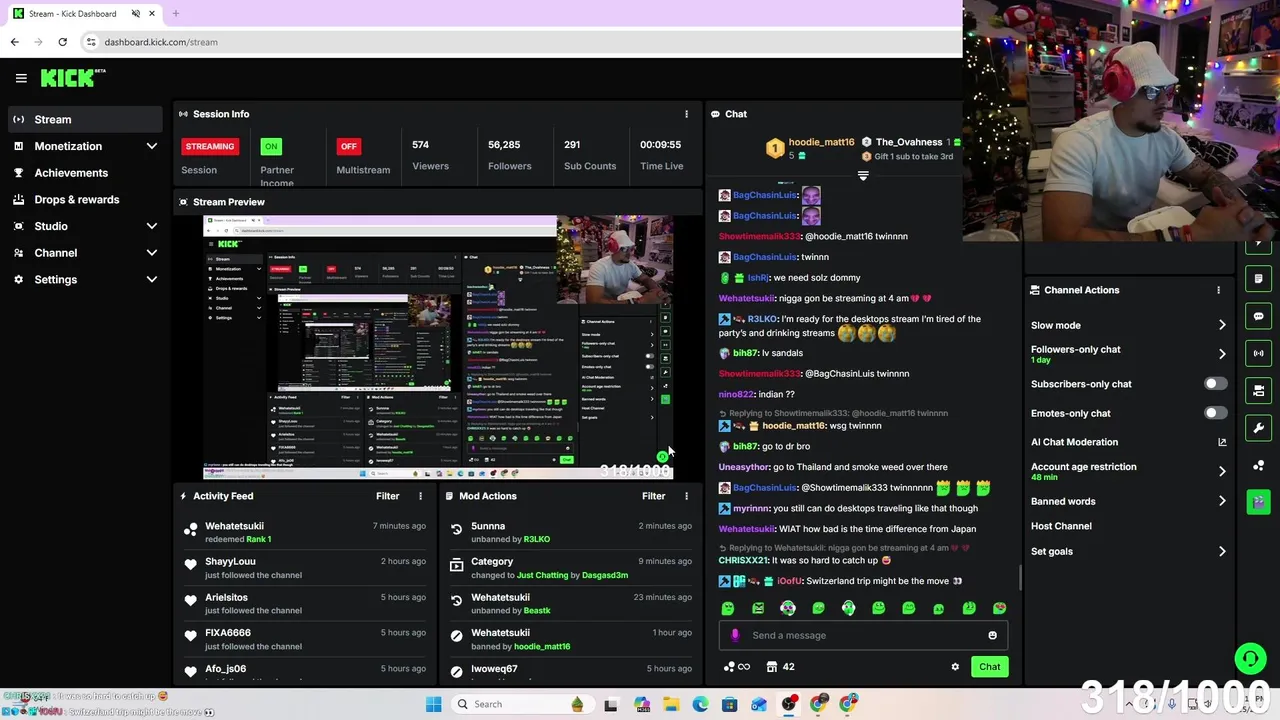Expand Slow mode options
The width and height of the screenshot is (1280, 720).
pos(1222,325)
